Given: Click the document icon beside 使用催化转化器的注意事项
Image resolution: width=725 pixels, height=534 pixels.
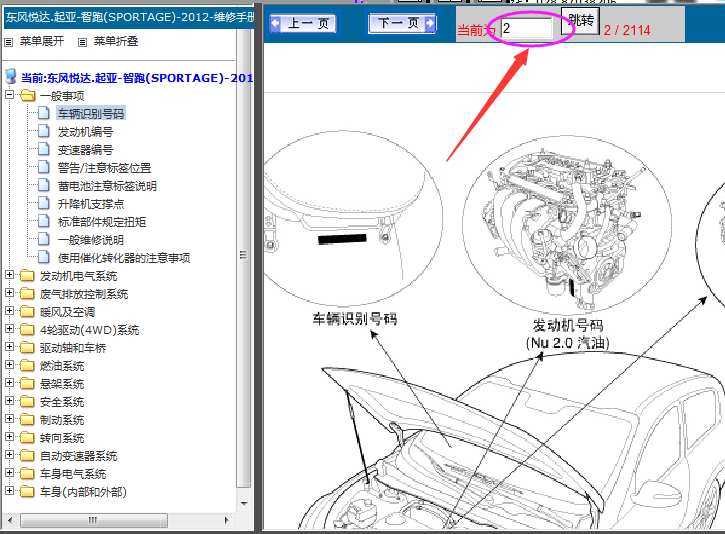Looking at the screenshot, I should [43, 257].
